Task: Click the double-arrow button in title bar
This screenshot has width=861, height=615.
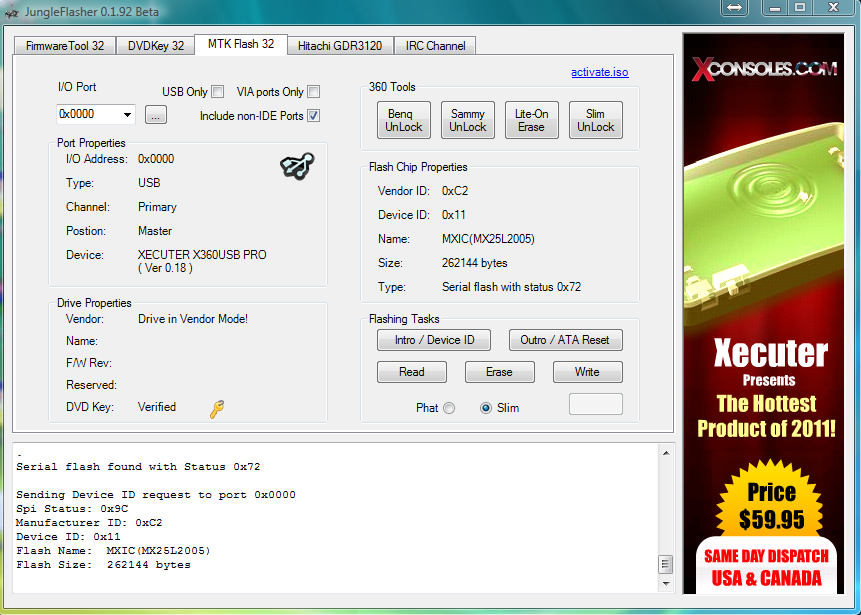Action: click(x=734, y=8)
